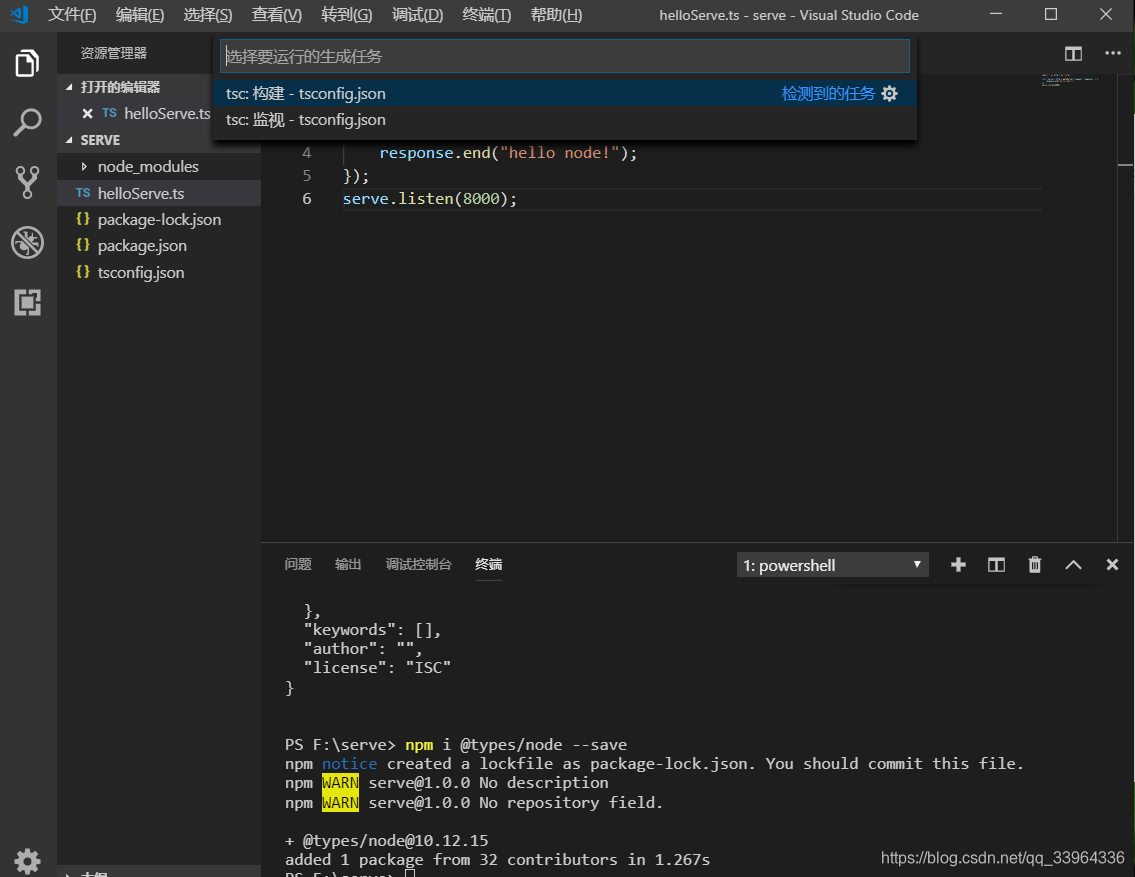Image resolution: width=1135 pixels, height=877 pixels.
Task: Click the editor minimap preview
Action: point(1070,80)
